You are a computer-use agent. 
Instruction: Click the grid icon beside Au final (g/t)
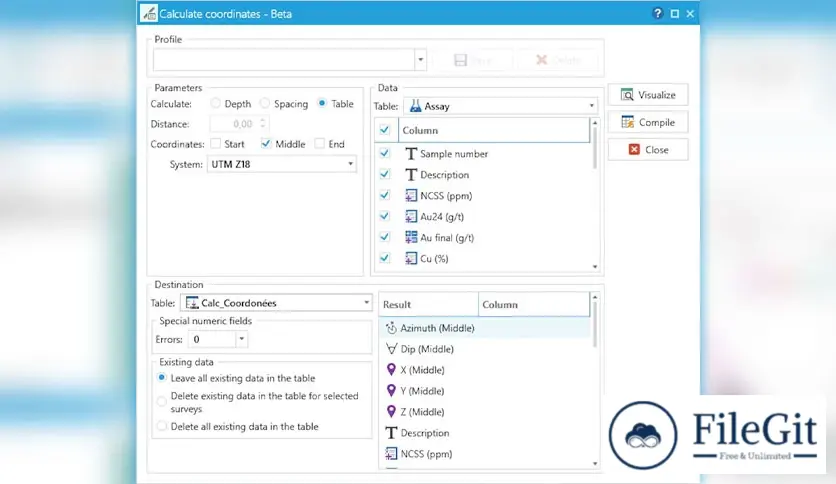coord(411,237)
